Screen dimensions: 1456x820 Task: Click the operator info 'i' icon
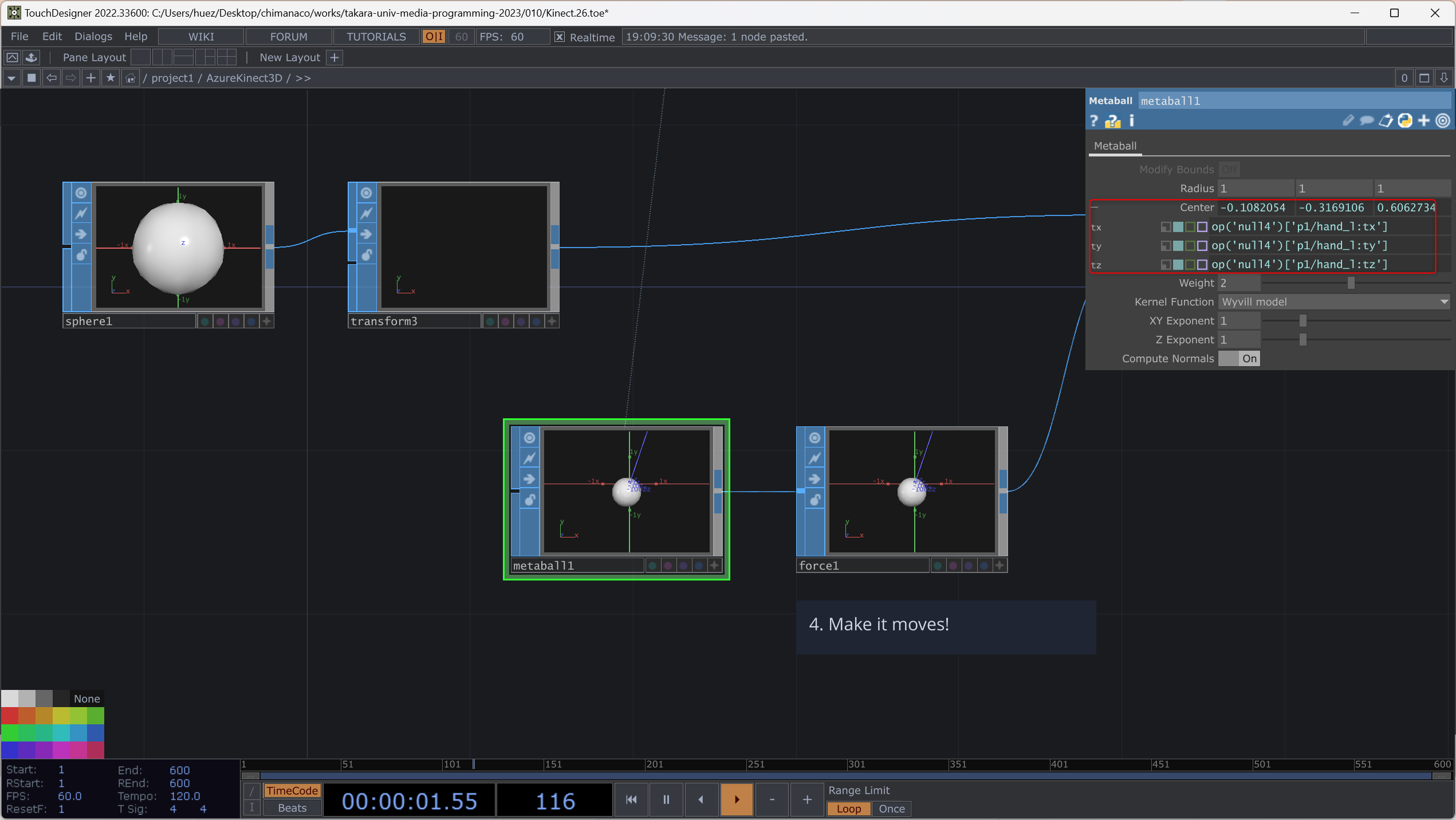1132,121
